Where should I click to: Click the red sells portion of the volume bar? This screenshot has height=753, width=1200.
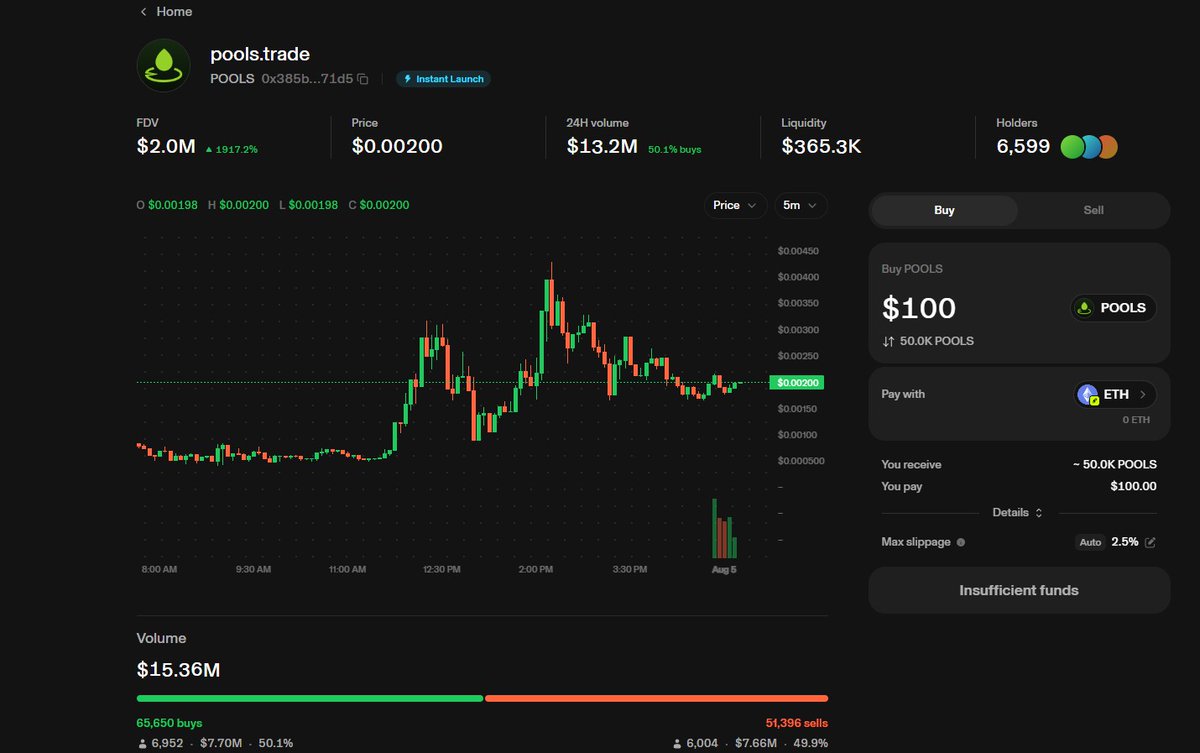click(x=657, y=698)
